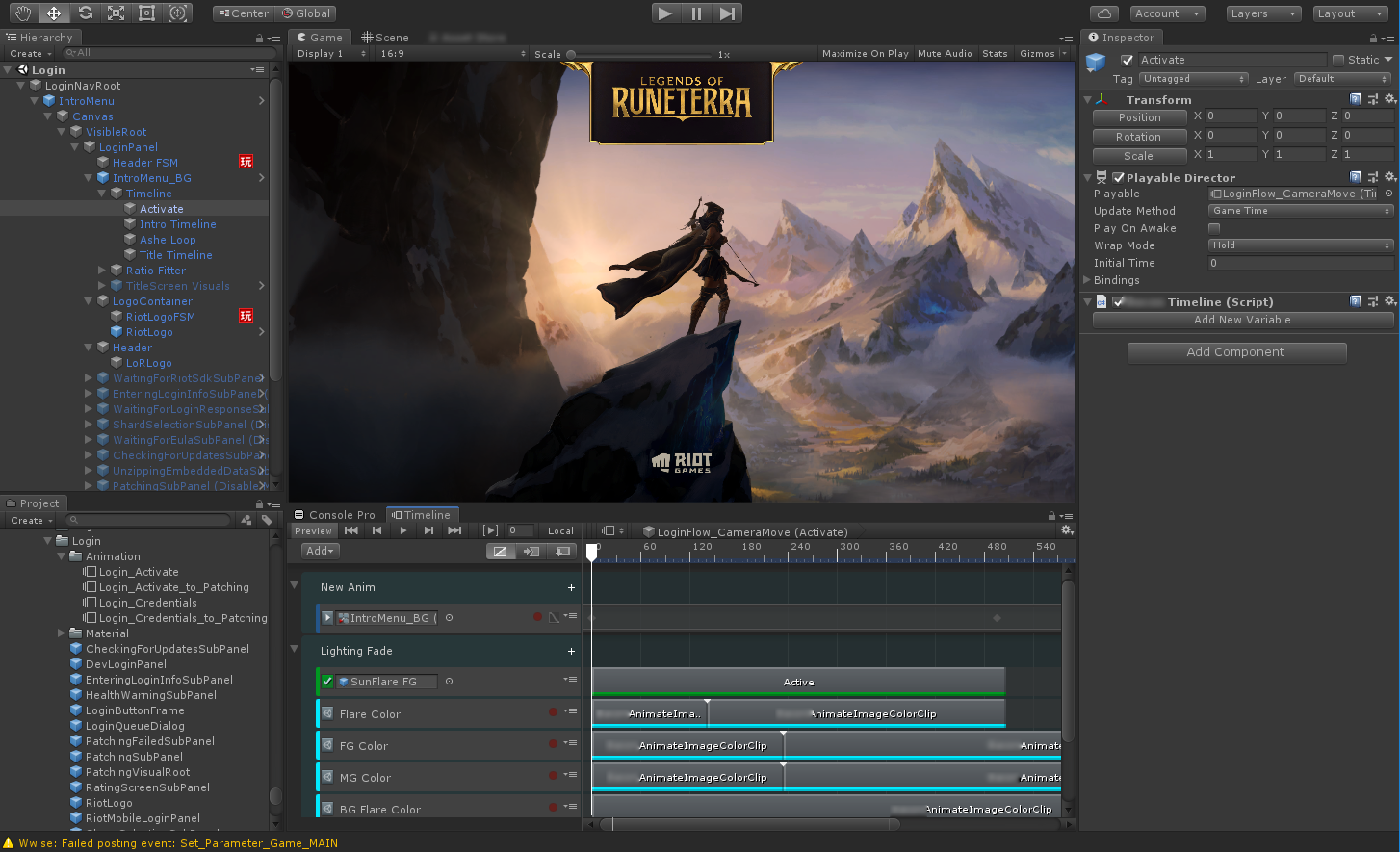The image size is (1400, 852).
Task: Open the Transform component gear settings
Action: (x=1389, y=99)
